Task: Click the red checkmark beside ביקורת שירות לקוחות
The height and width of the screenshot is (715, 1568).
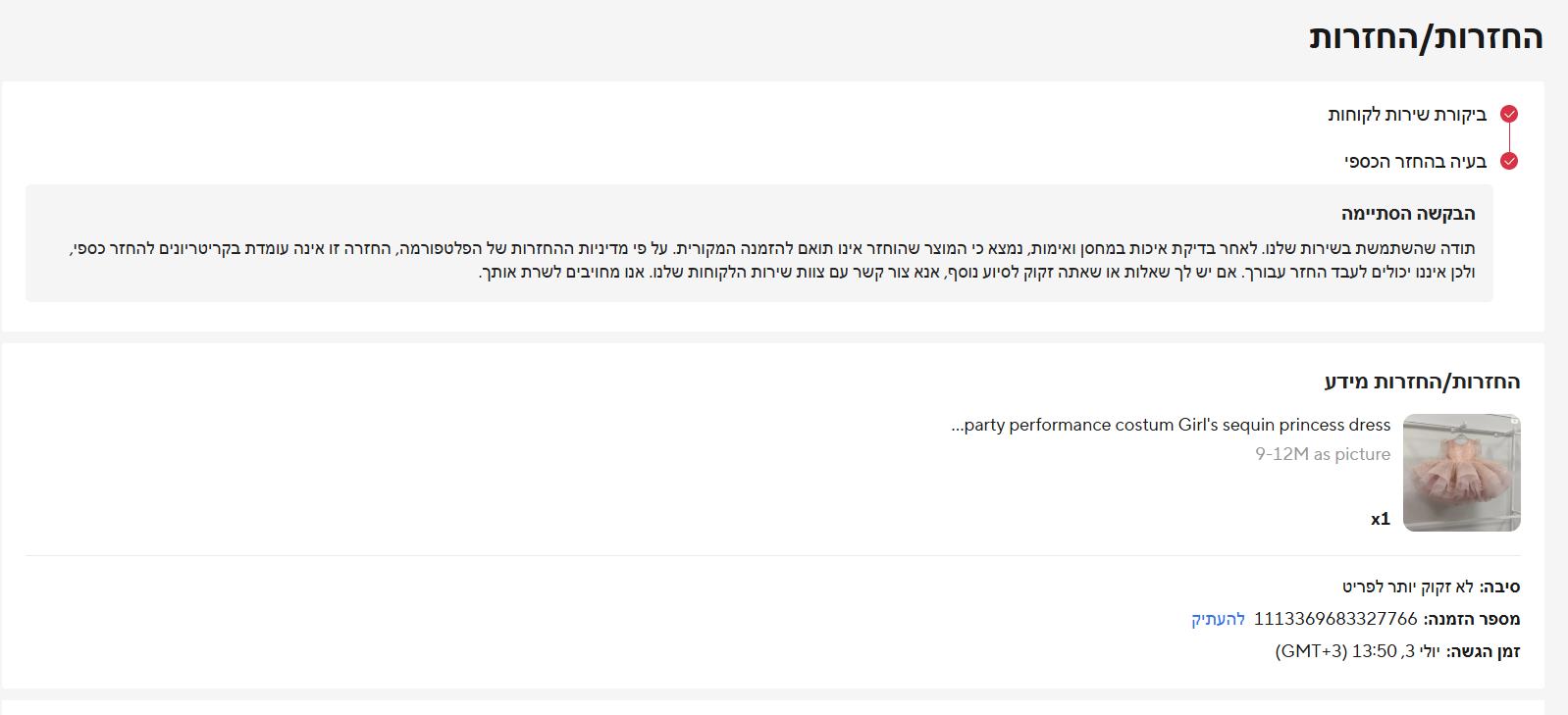Action: 1509,114
